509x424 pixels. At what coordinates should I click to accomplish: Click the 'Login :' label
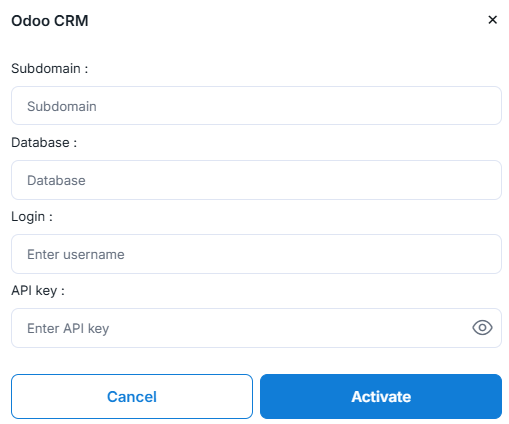tap(32, 217)
